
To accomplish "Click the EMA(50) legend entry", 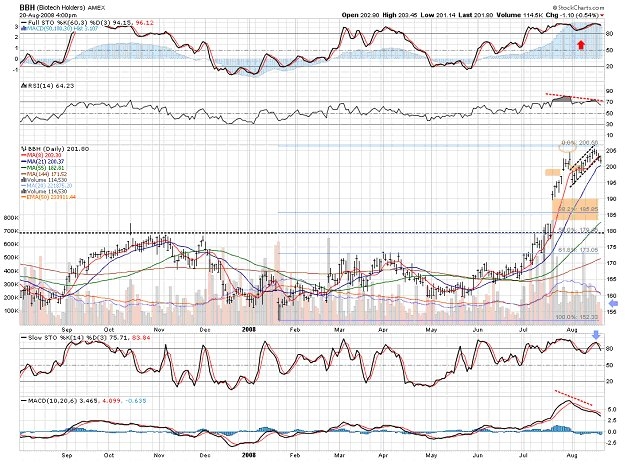I will tap(51, 197).
